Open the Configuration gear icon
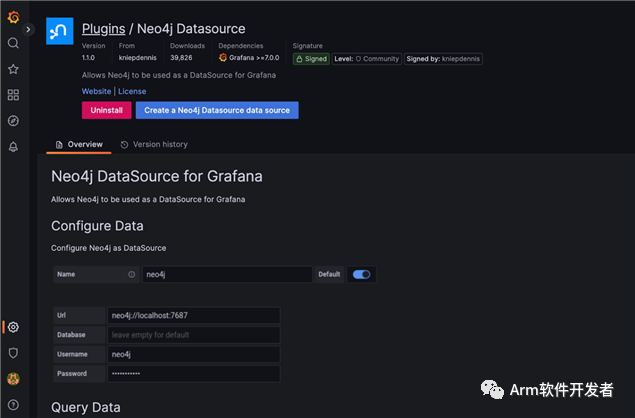635x418 pixels. pyautogui.click(x=13, y=327)
